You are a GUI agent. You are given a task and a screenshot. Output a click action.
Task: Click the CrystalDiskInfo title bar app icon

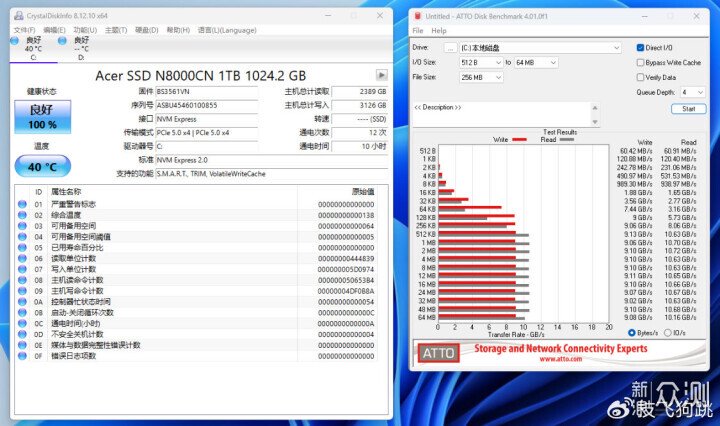coord(18,16)
